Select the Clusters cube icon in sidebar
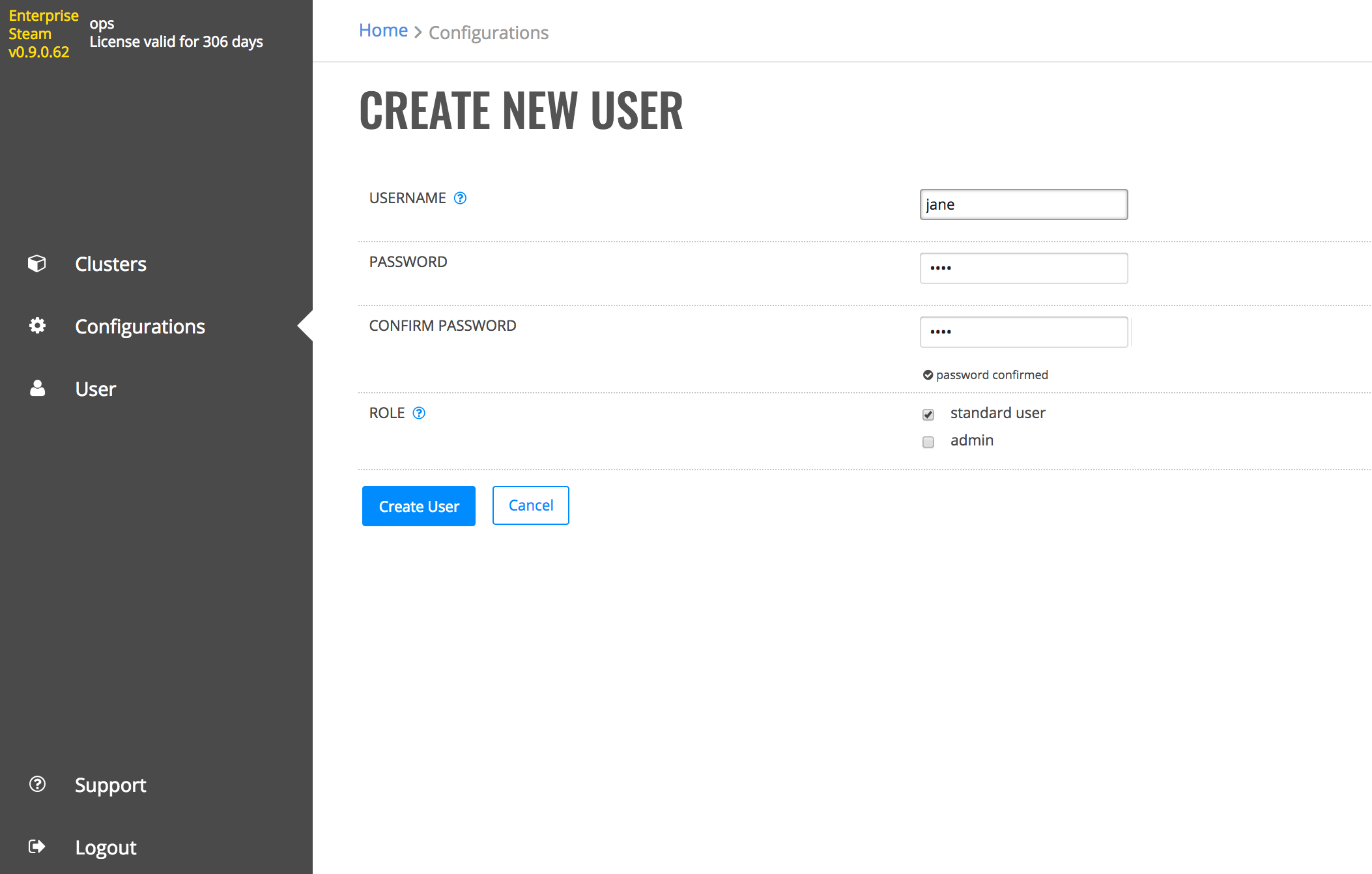 (36, 264)
